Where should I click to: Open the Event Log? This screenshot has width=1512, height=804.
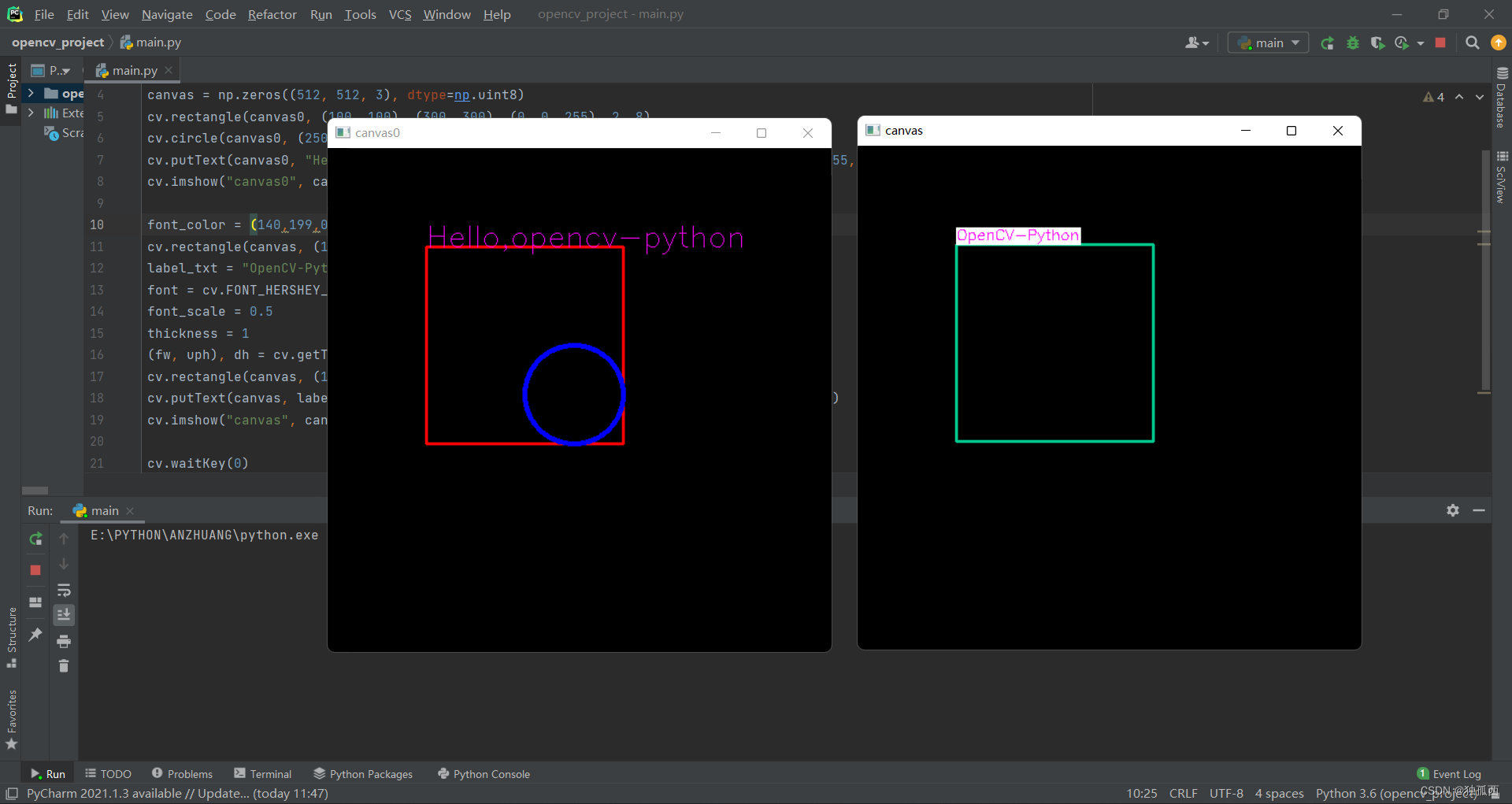1449,774
